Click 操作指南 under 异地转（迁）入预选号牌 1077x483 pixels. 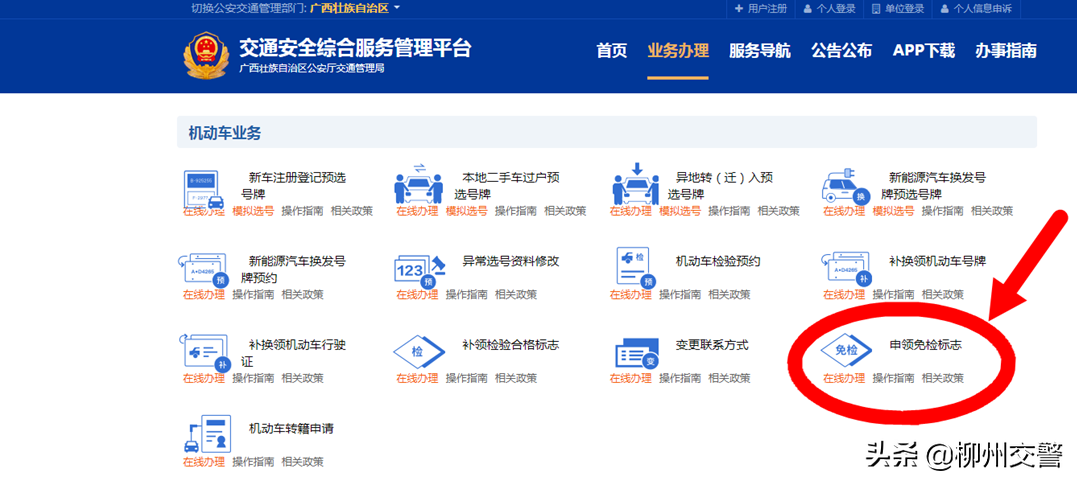(x=729, y=211)
